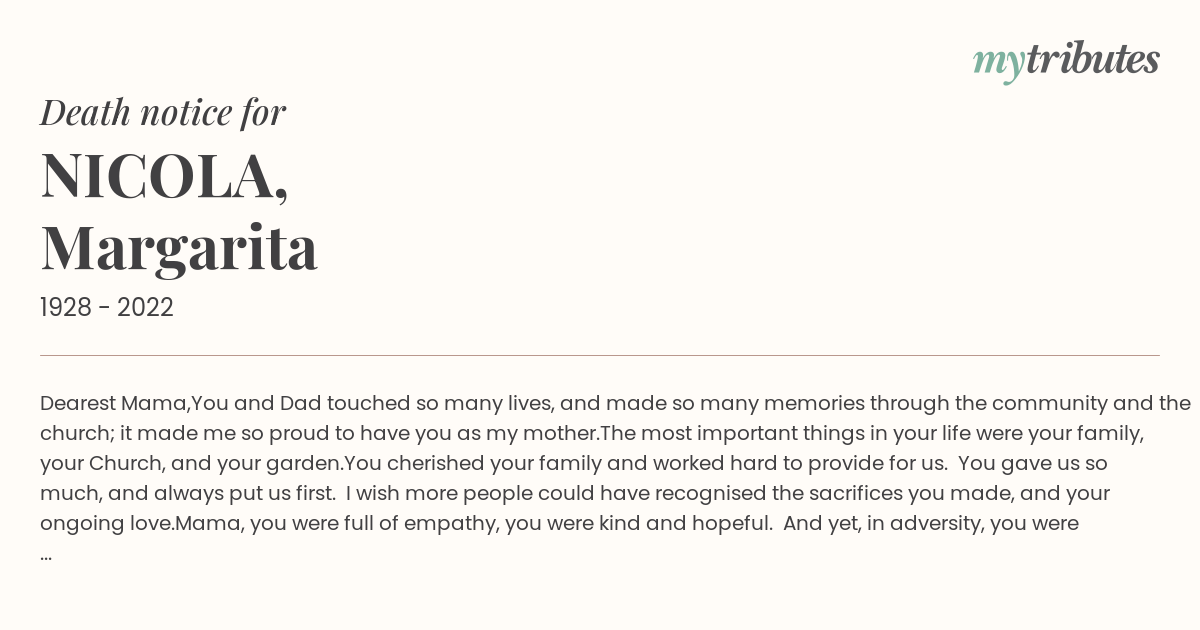This screenshot has width=1200, height=630.
Task: Click the green "my" part of the logo
Action: 998,64
